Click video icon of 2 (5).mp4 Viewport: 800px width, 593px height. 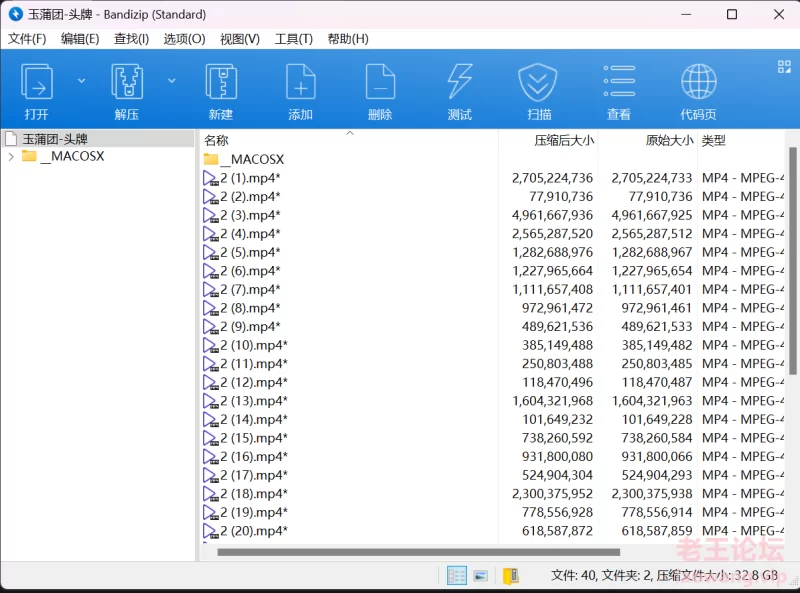(x=211, y=253)
